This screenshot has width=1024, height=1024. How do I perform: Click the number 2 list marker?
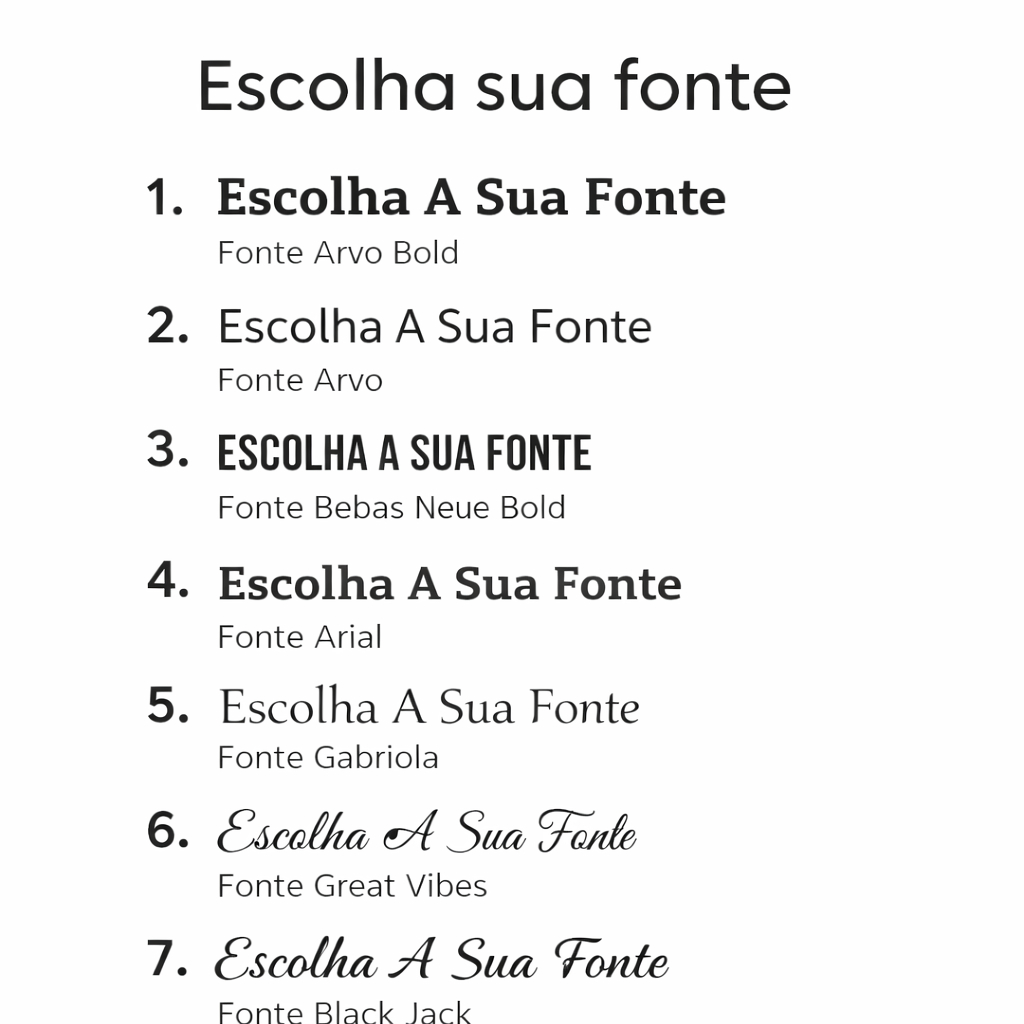(x=167, y=326)
